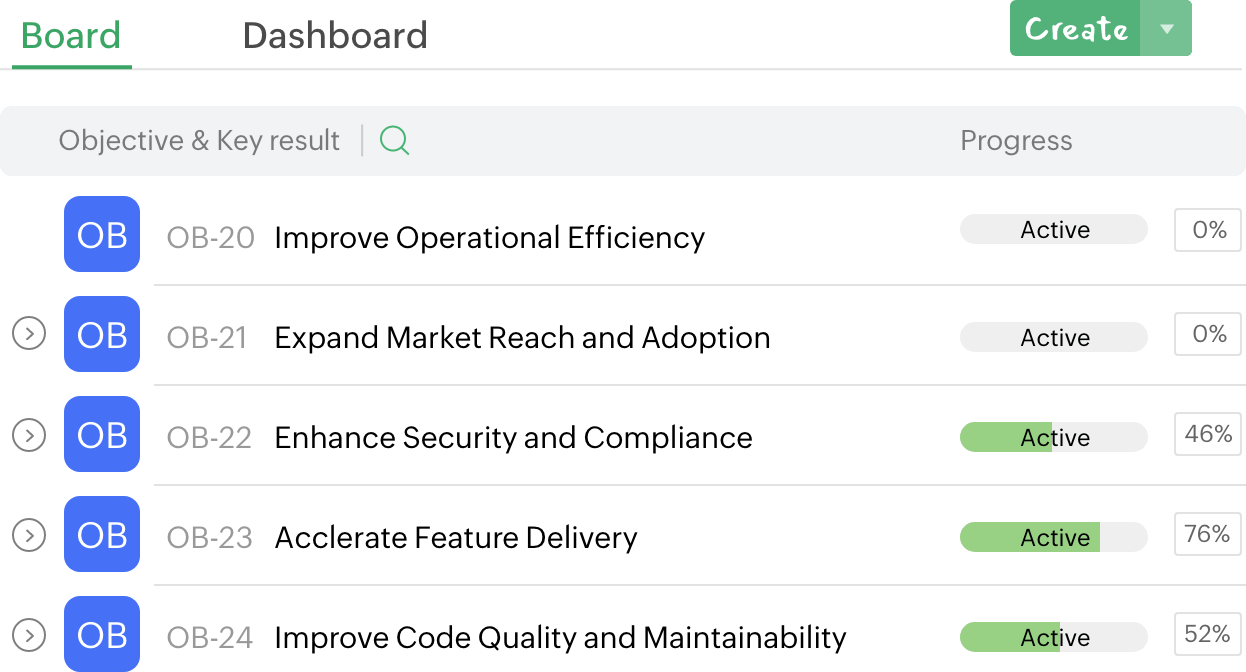Viewport: 1246px width, 672px height.
Task: Select the third row's Active progress bar
Action: (x=1054, y=438)
